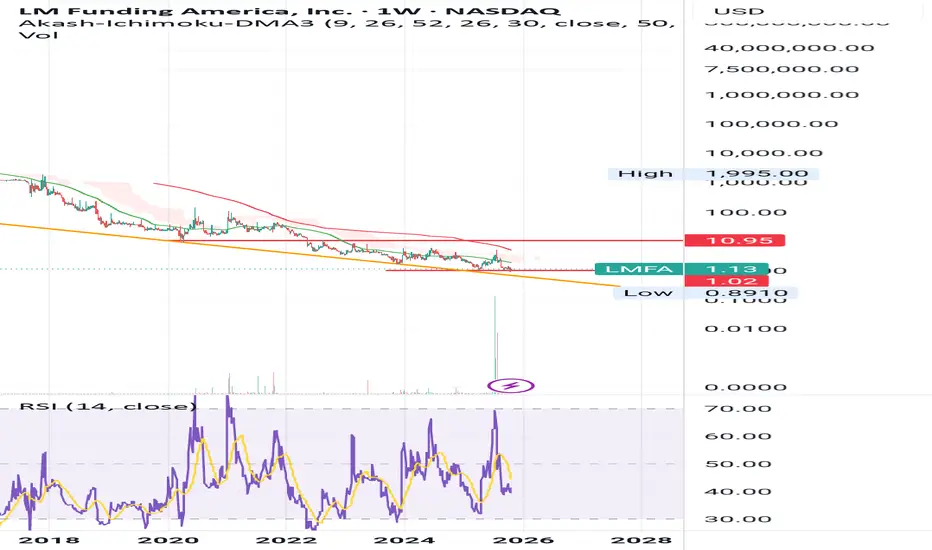Click the 100.00 price scale value

[x=746, y=212]
